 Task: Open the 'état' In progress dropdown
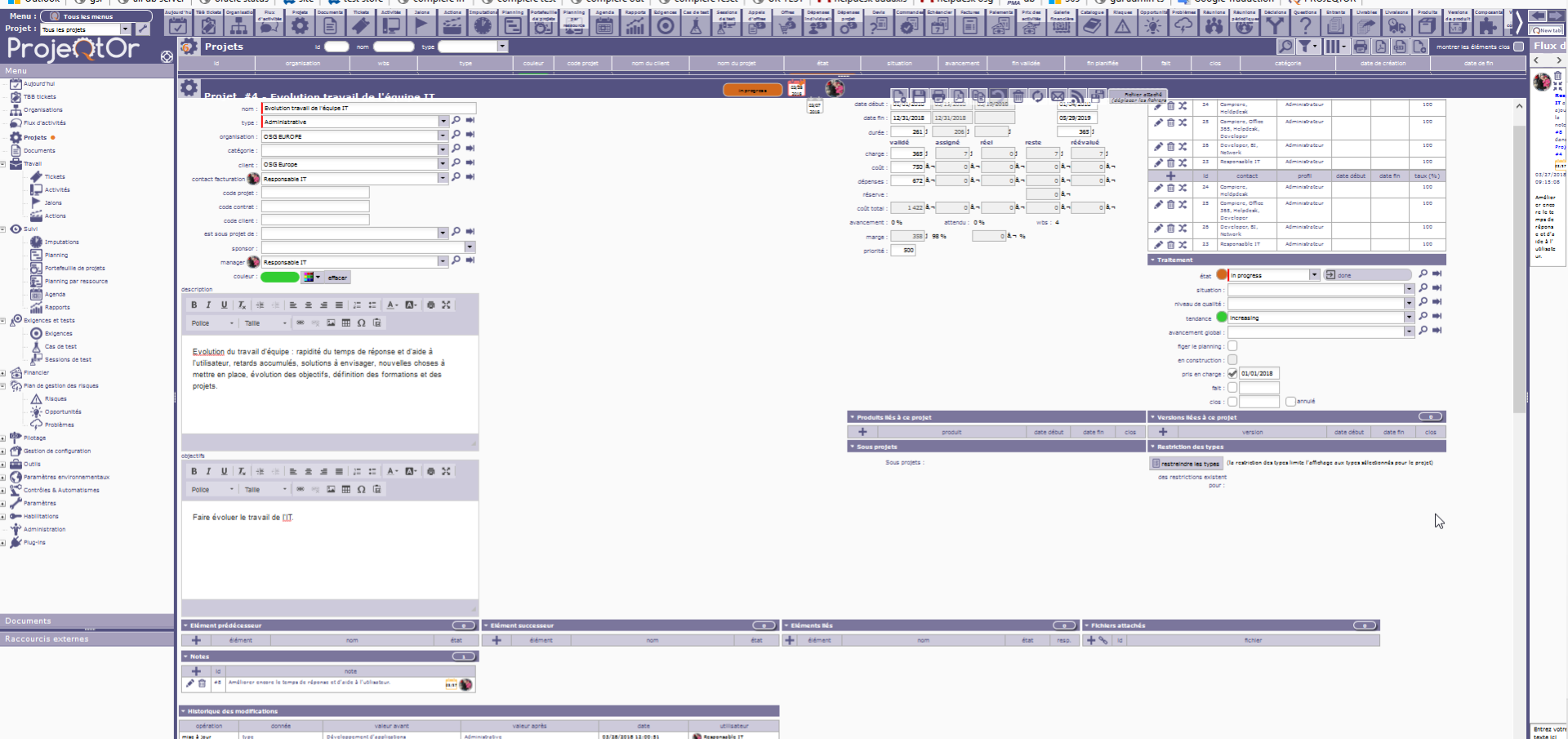click(1314, 275)
